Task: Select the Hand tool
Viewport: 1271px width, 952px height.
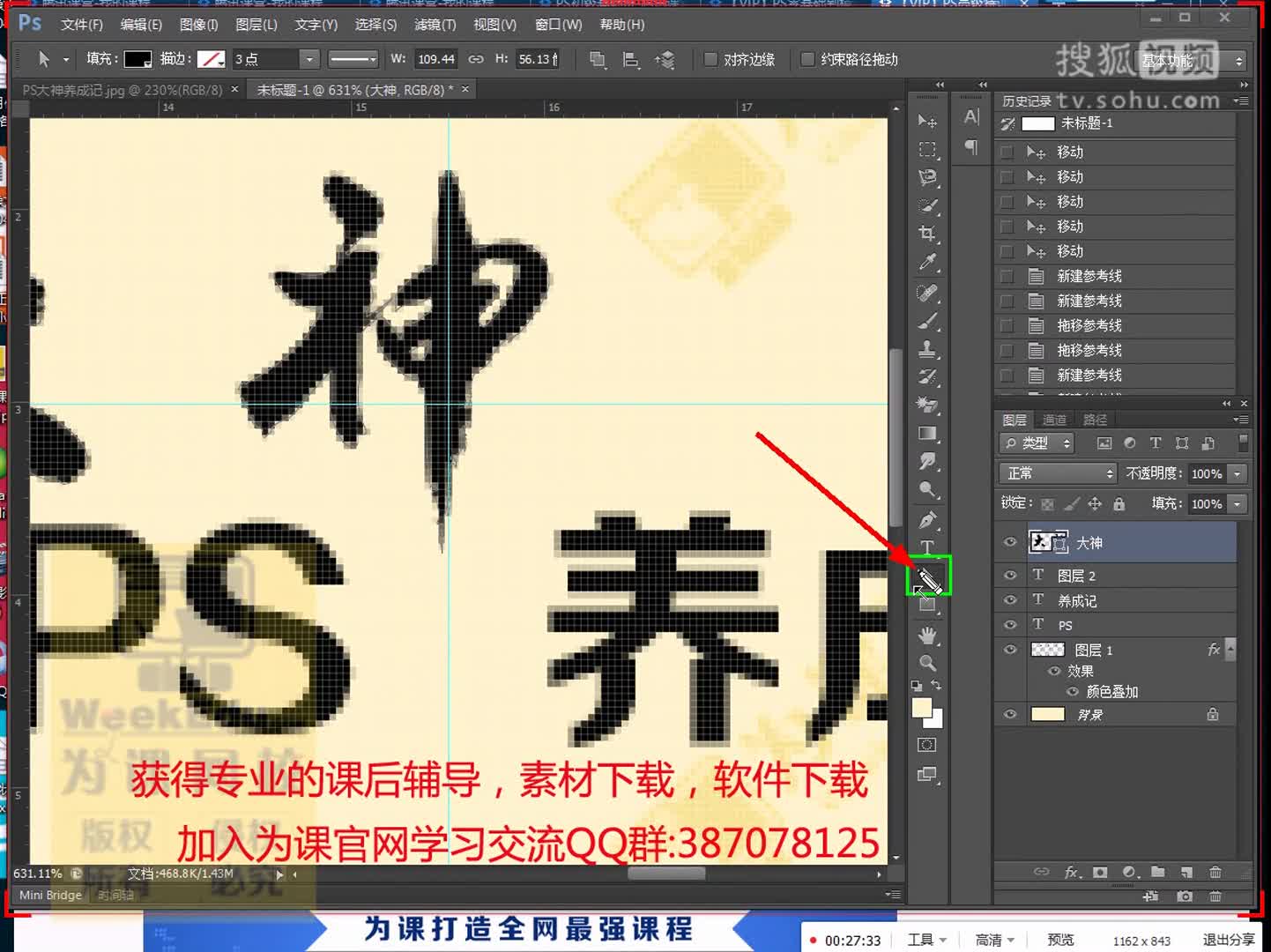Action: pyautogui.click(x=927, y=635)
